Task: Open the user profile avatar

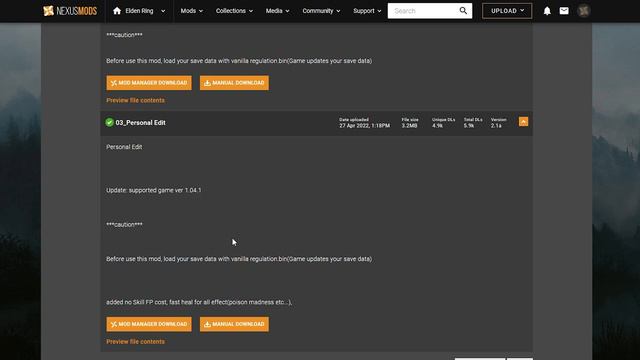Action: point(584,11)
